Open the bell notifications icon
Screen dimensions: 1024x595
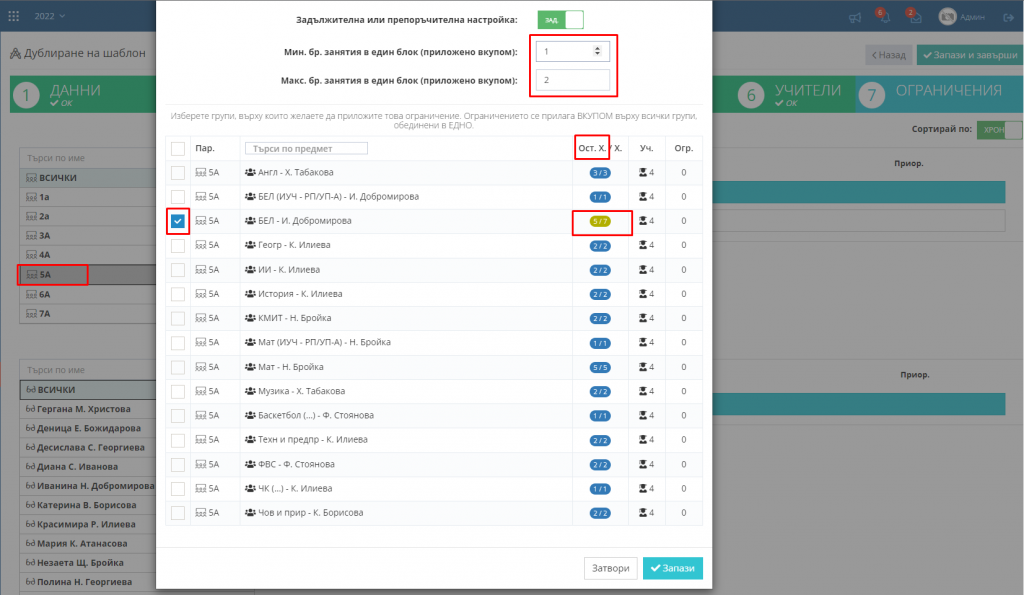click(883, 18)
